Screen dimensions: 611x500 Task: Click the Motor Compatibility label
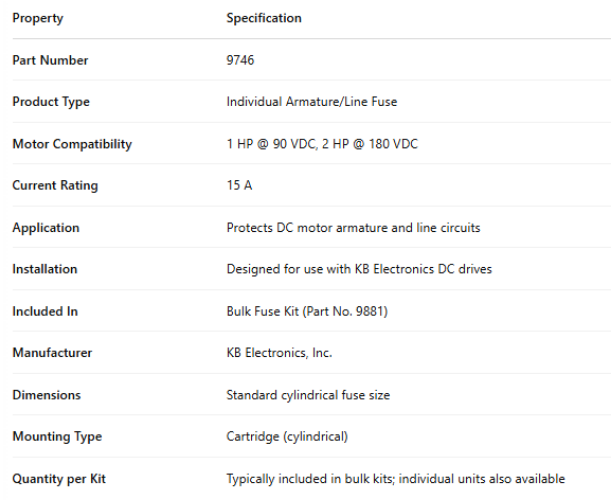click(72, 144)
